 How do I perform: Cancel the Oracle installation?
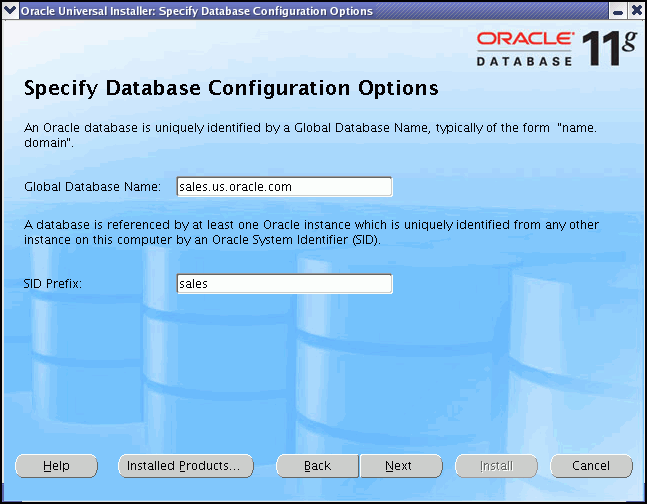coord(590,466)
